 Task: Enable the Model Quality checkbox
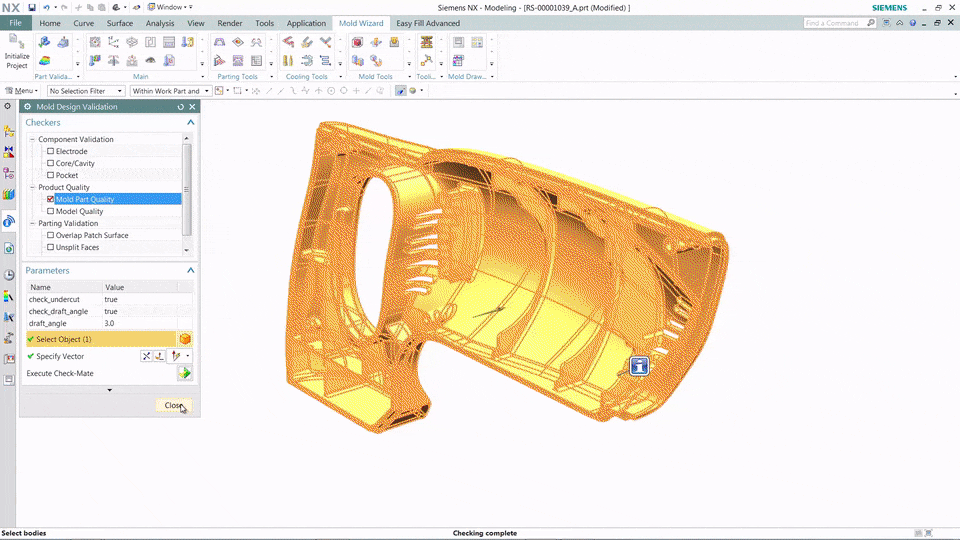[51, 211]
